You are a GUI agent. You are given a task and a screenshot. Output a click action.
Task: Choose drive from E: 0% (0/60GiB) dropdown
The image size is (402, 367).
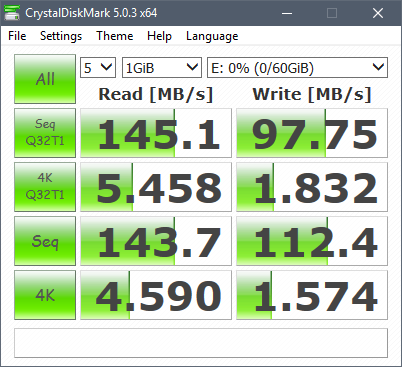pos(297,68)
